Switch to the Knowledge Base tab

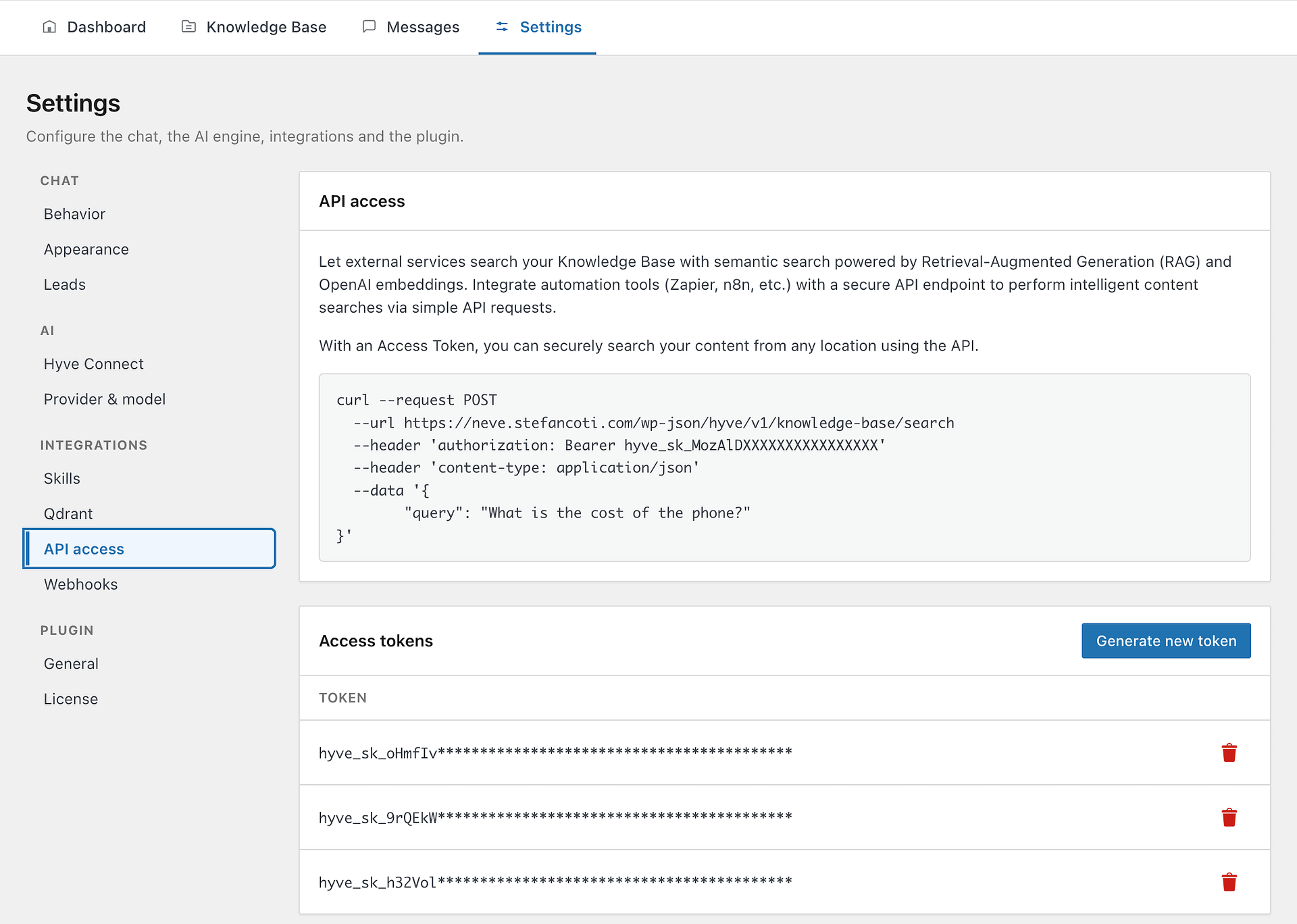click(254, 27)
